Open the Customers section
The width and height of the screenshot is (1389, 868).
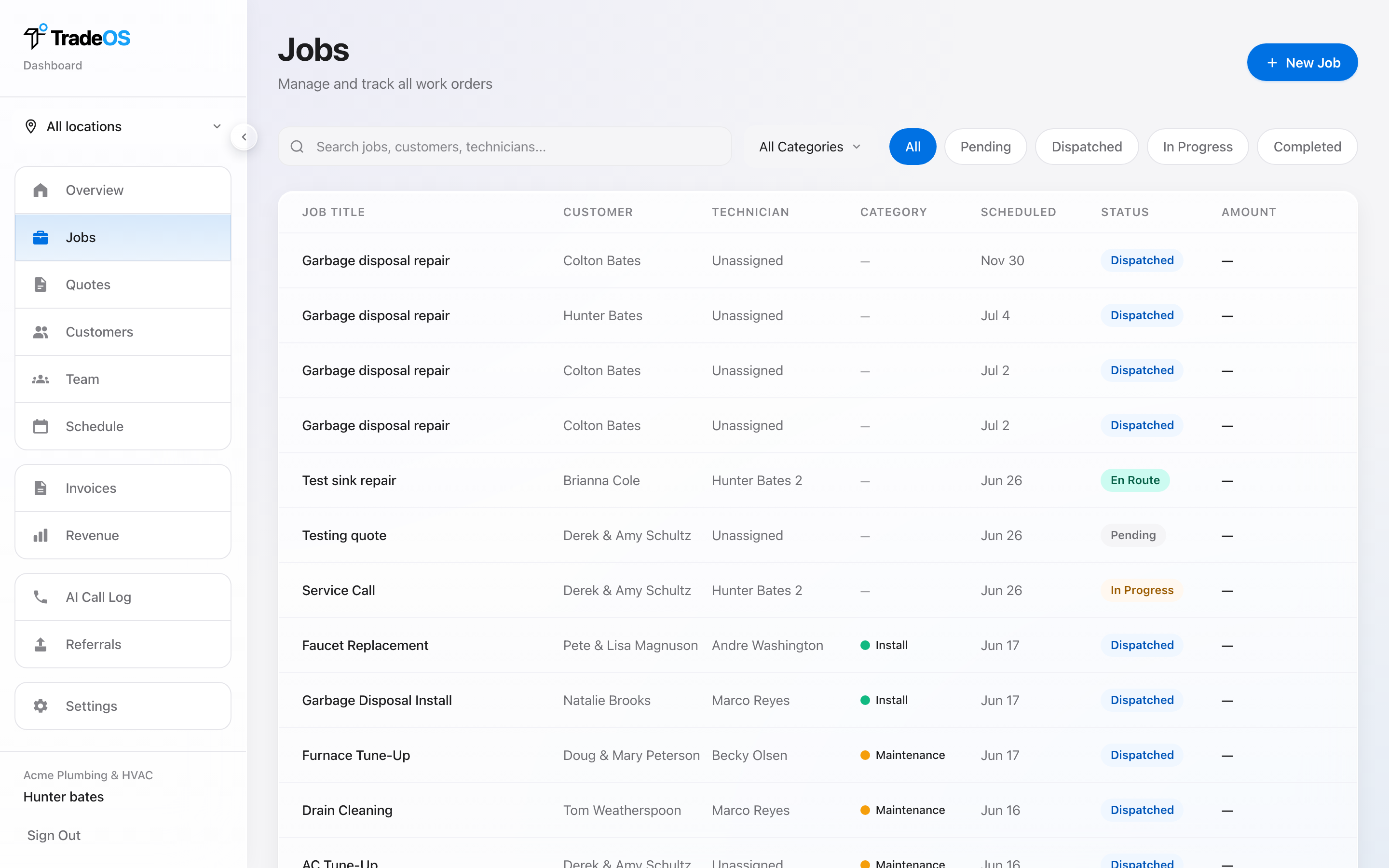(x=123, y=332)
